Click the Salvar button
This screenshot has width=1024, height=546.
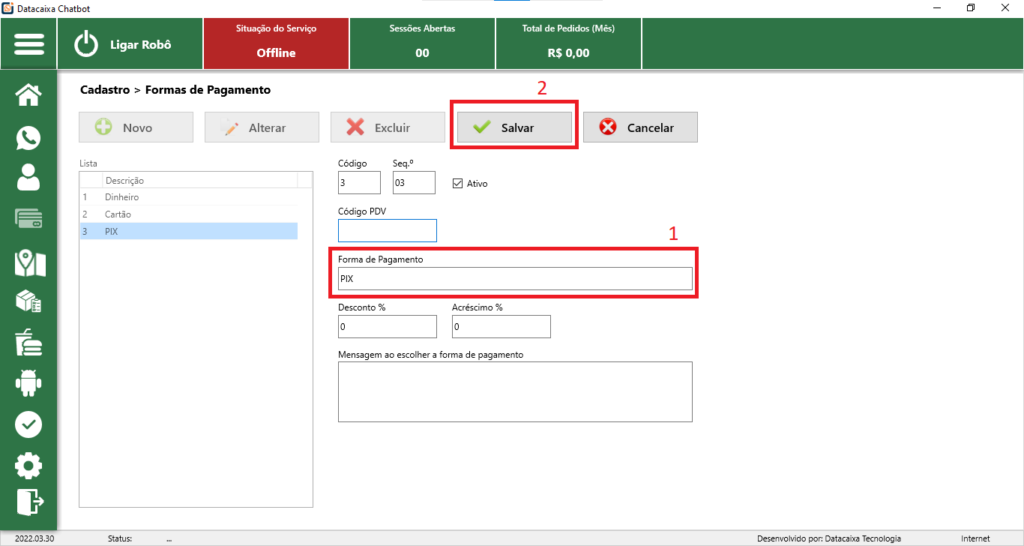[515, 128]
